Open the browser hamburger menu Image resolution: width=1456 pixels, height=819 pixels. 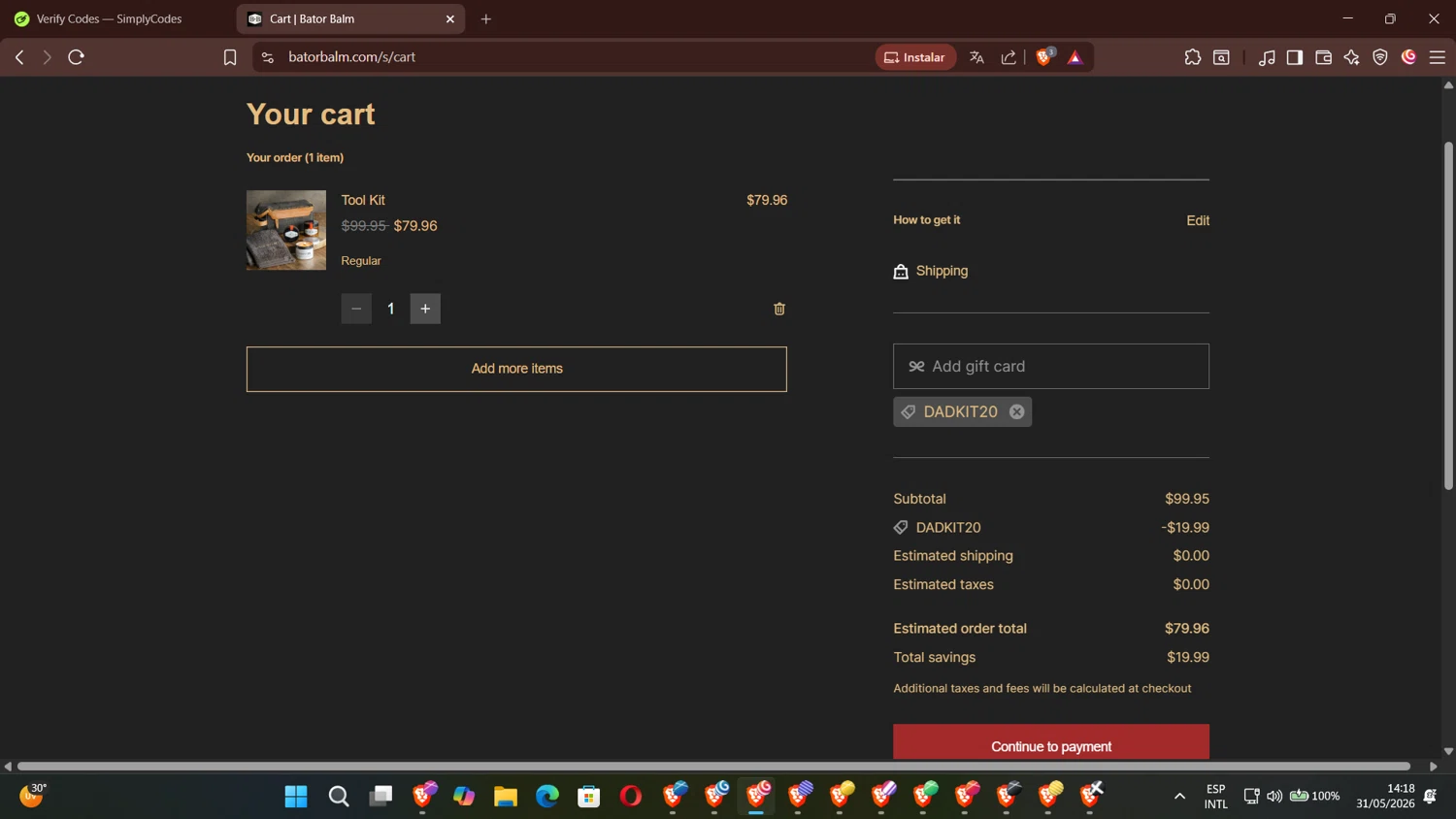click(1438, 57)
